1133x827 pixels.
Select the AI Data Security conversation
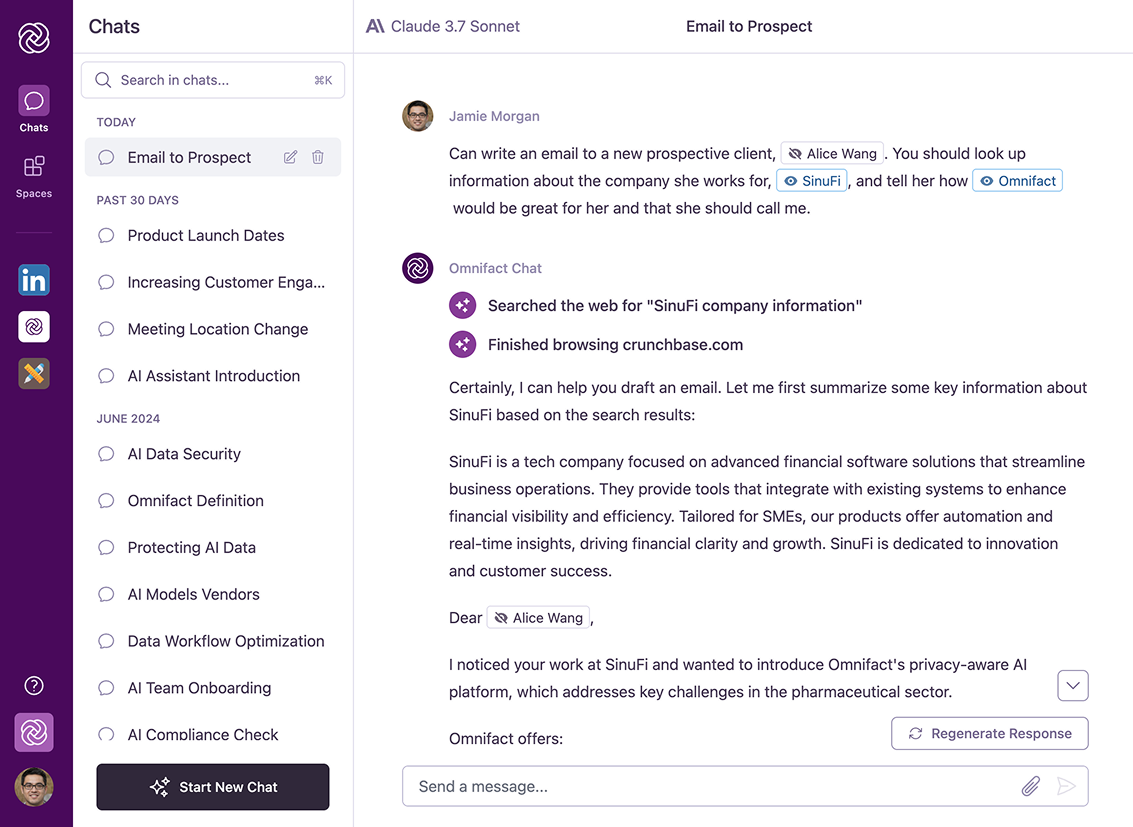[x=184, y=453]
